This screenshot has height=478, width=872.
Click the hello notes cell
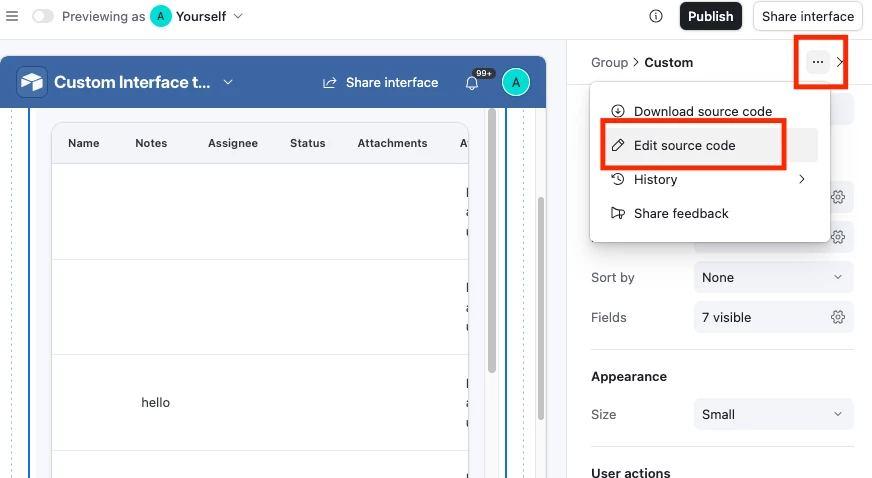pyautogui.click(x=155, y=402)
